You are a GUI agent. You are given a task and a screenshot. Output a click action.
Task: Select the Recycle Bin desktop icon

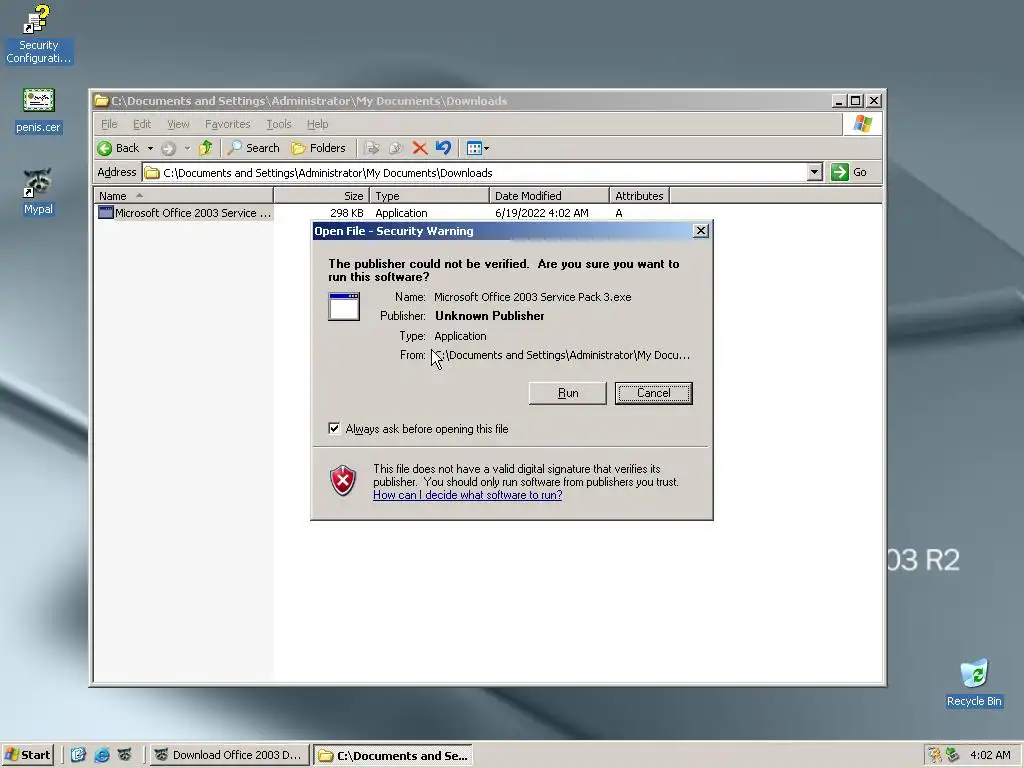point(974,683)
